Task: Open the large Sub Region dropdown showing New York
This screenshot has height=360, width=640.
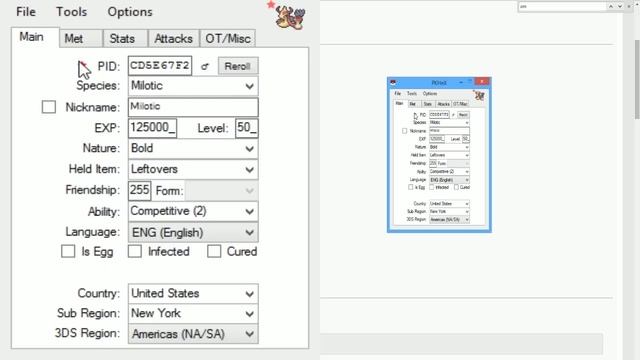Action: tap(193, 313)
